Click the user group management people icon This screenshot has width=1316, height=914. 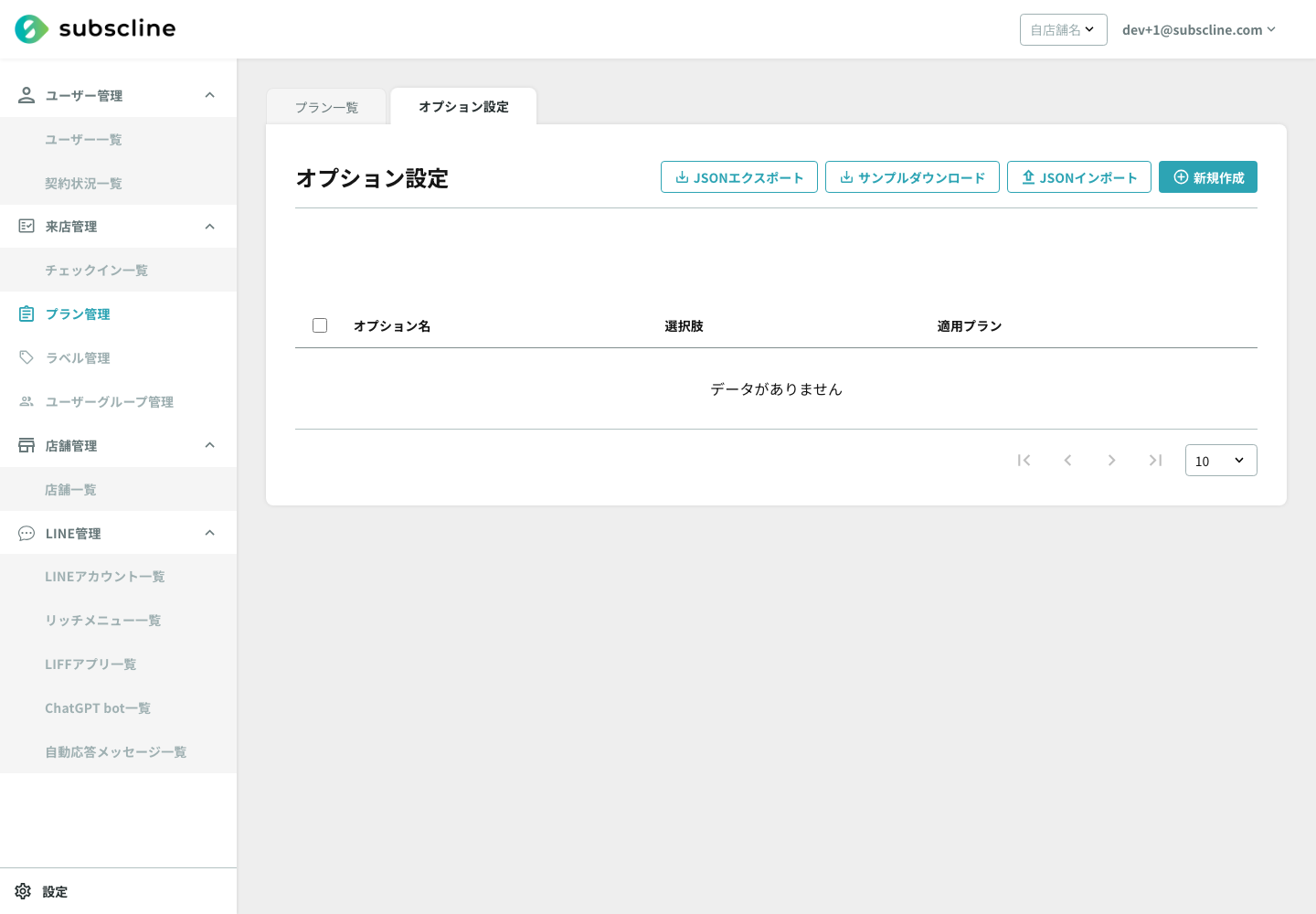27,401
